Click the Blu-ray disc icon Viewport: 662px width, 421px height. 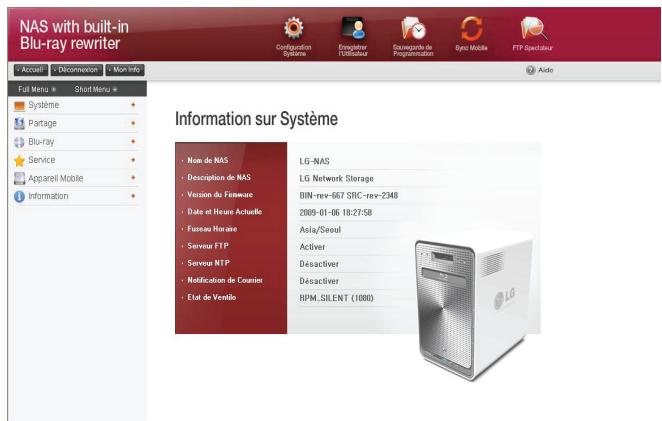tap(19, 142)
